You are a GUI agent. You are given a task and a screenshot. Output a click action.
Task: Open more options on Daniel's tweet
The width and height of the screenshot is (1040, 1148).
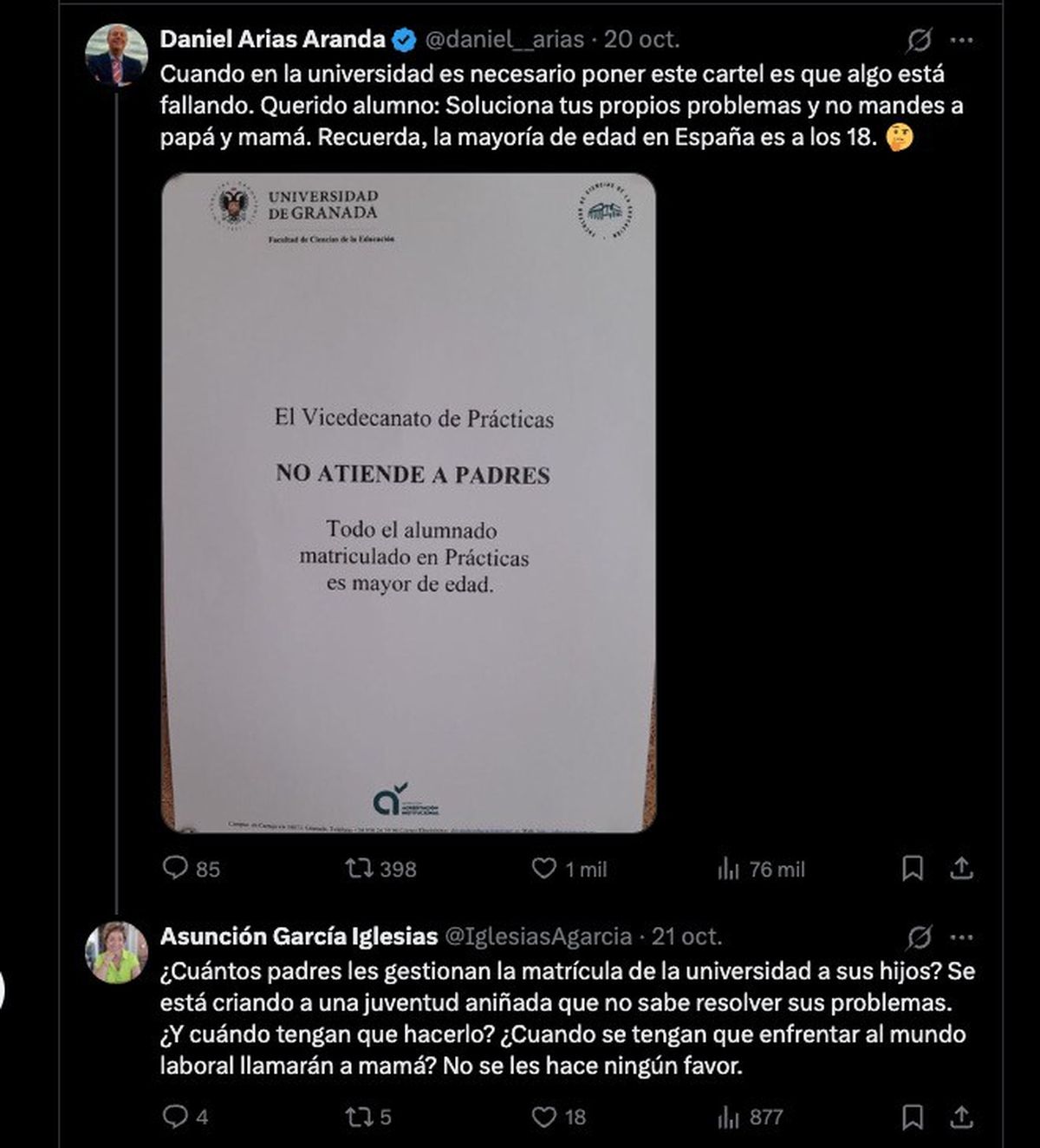coord(962,40)
